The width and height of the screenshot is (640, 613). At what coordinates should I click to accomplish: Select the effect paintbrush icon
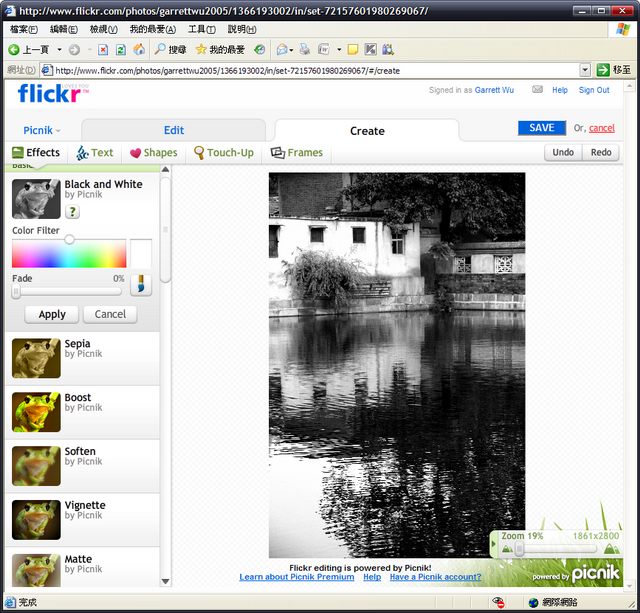[141, 285]
